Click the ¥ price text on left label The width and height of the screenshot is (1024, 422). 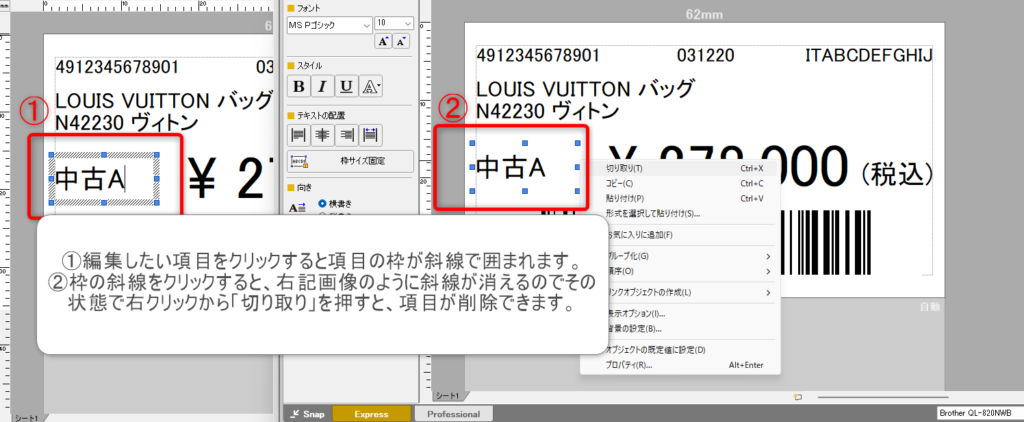(229, 176)
